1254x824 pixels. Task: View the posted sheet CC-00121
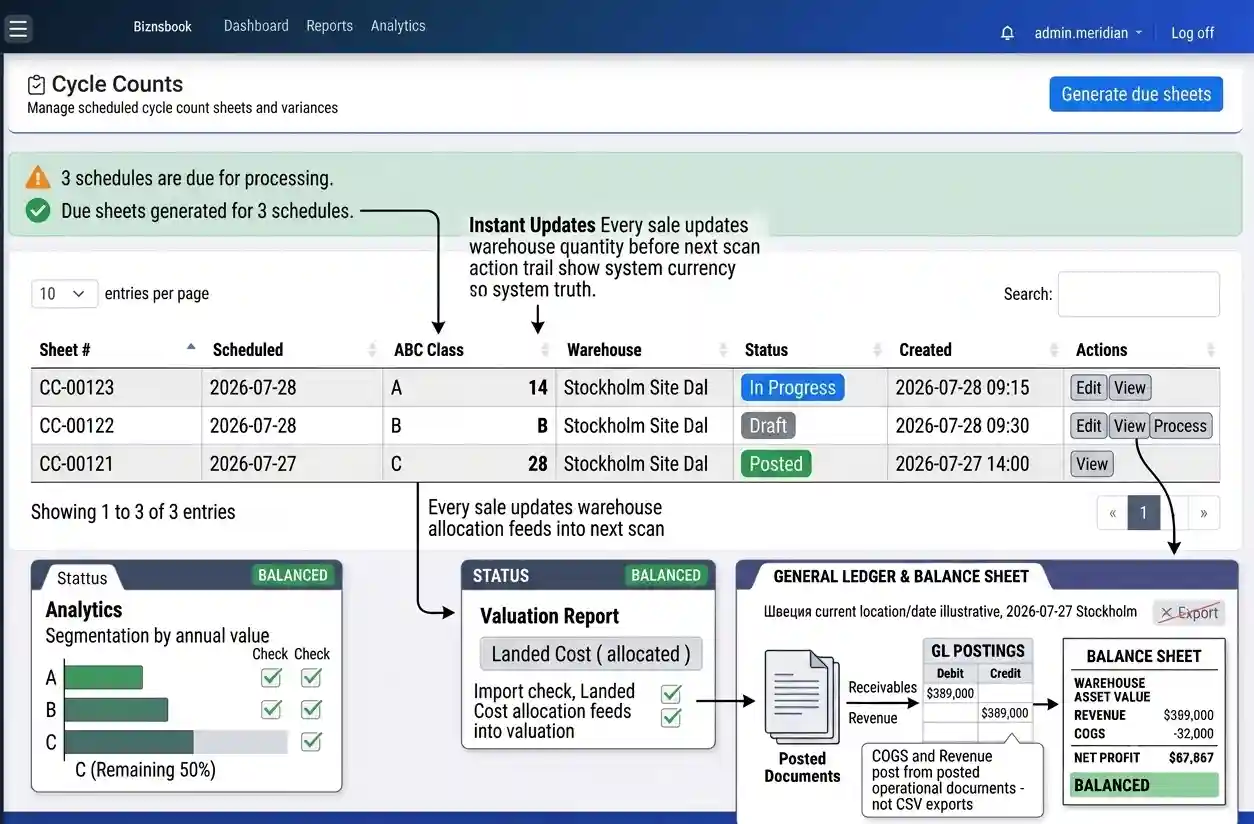coord(1092,464)
